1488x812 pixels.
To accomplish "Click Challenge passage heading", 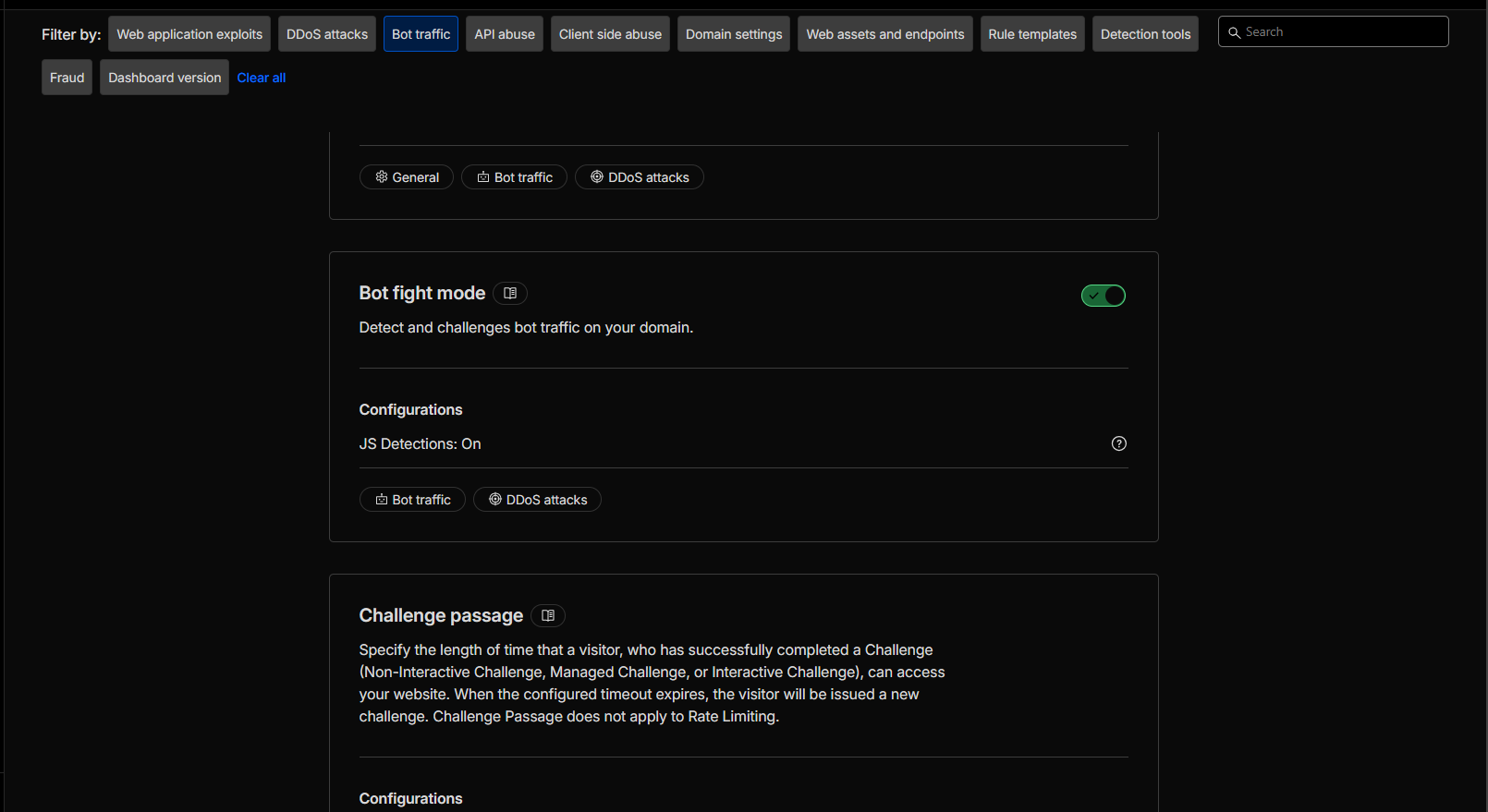I will coord(441,615).
